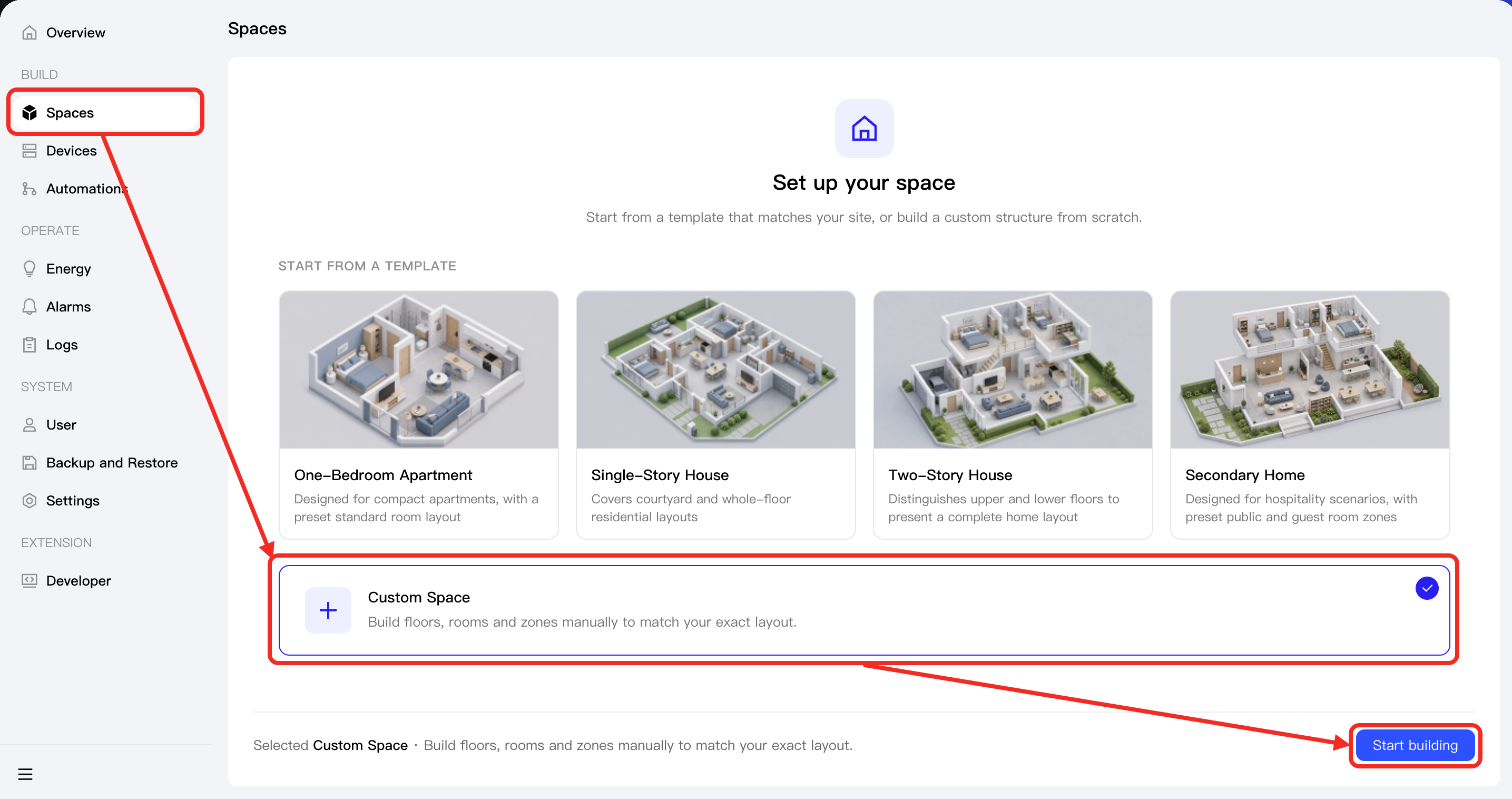Click the Single-Story House title
1512x799 pixels.
coord(660,475)
